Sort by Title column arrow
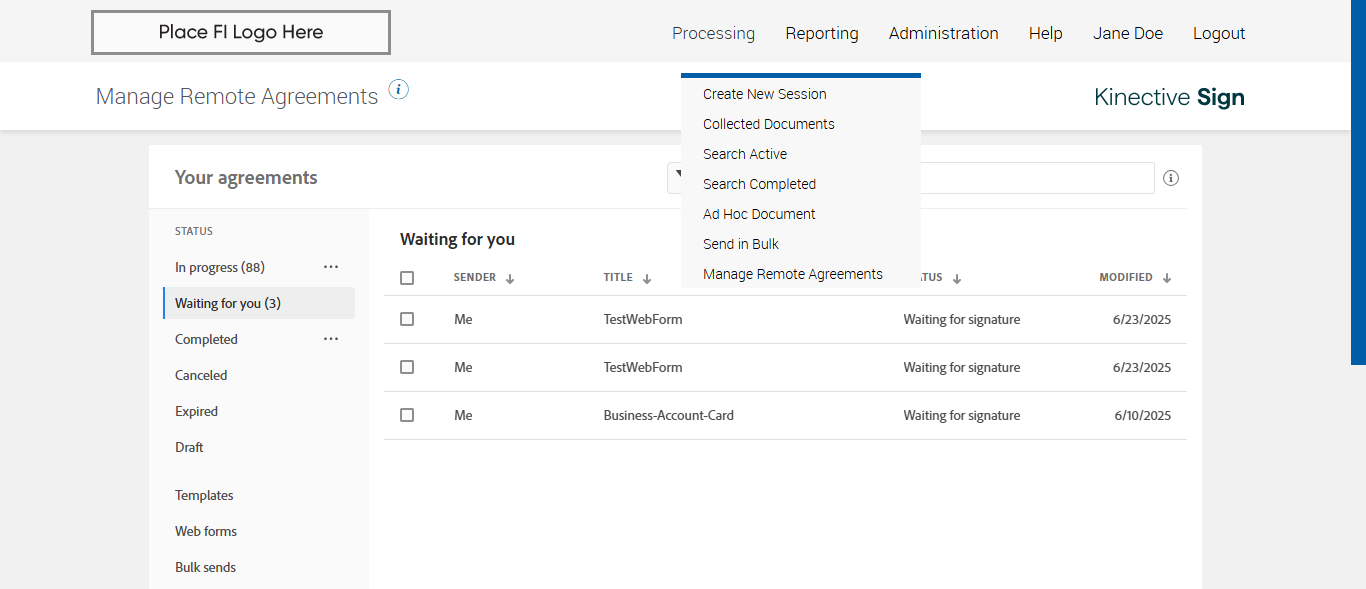The image size is (1366, 589). pyautogui.click(x=647, y=279)
